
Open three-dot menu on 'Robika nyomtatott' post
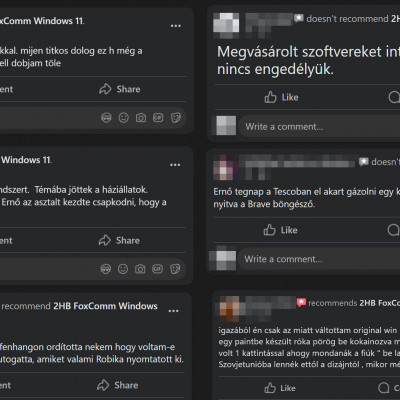174,311
